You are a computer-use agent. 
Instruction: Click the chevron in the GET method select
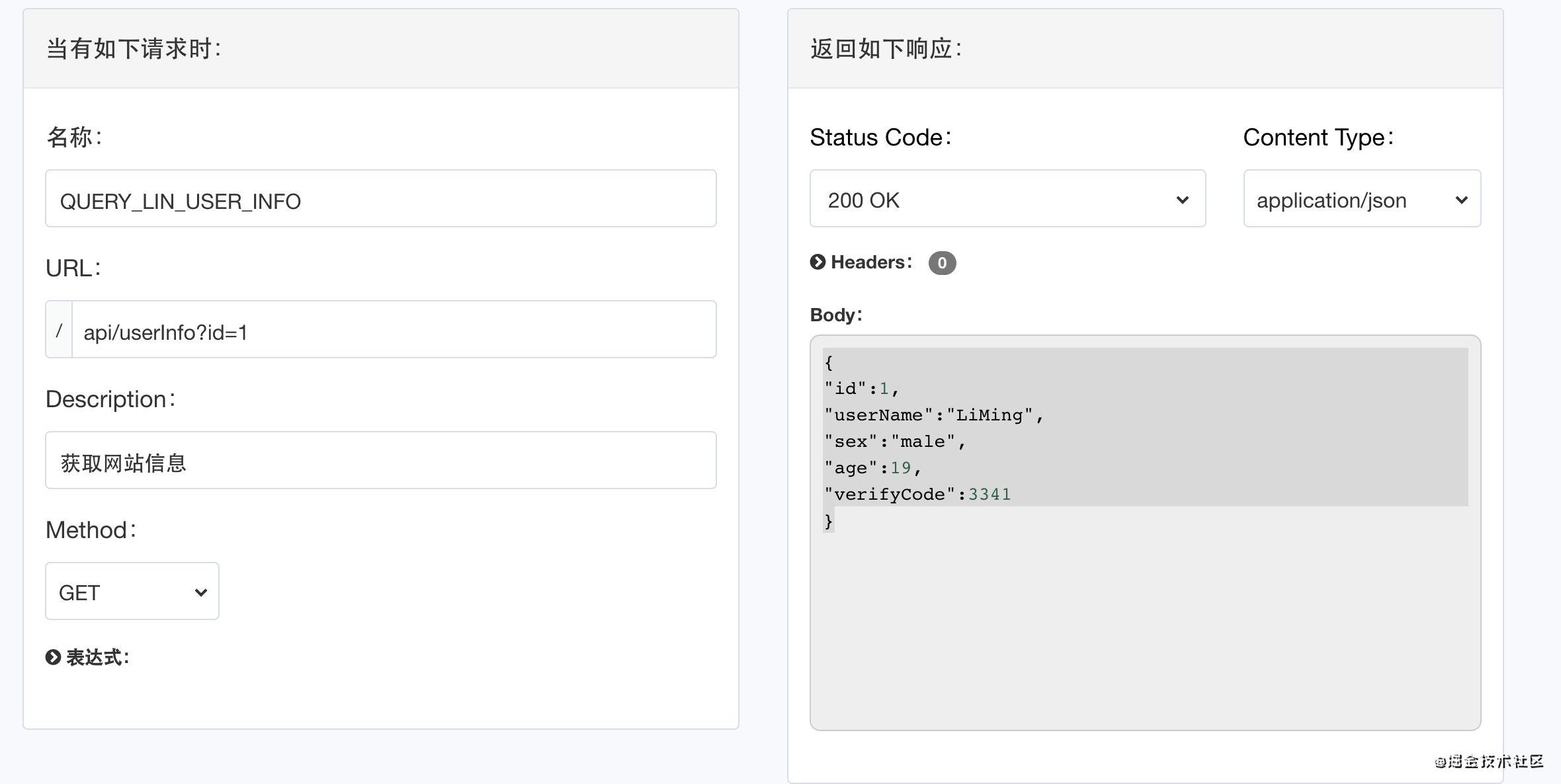point(200,592)
